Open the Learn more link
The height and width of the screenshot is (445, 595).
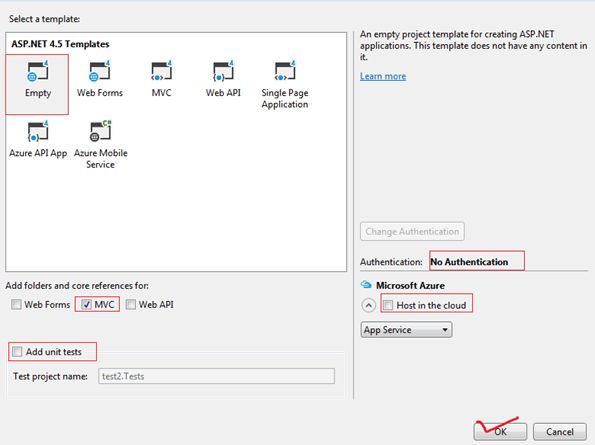tap(383, 76)
